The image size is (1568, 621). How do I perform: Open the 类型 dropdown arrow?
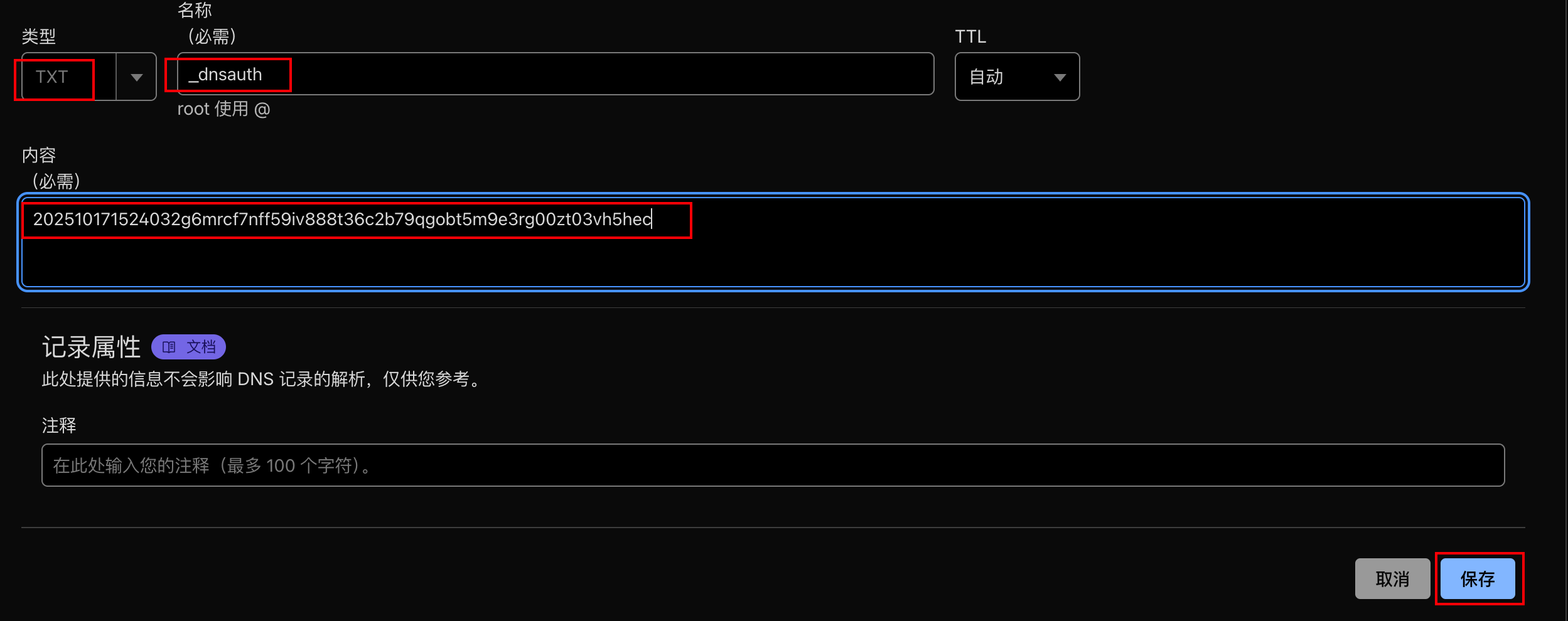click(x=136, y=77)
